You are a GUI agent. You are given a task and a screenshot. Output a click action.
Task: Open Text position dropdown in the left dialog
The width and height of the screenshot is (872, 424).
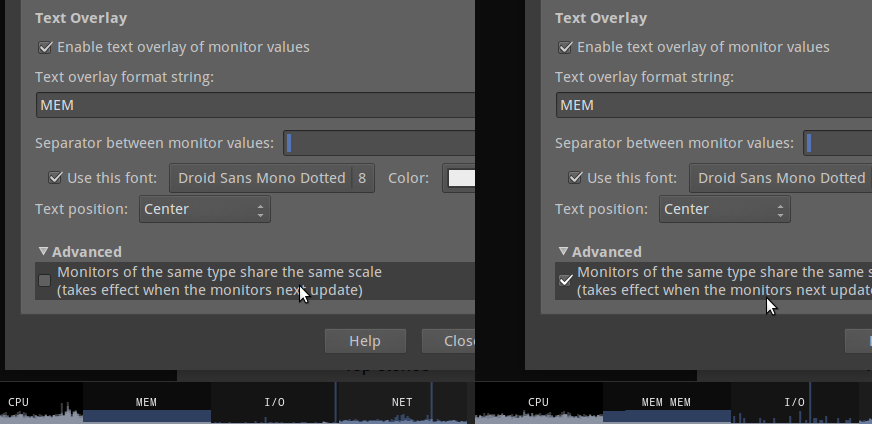[x=205, y=209]
